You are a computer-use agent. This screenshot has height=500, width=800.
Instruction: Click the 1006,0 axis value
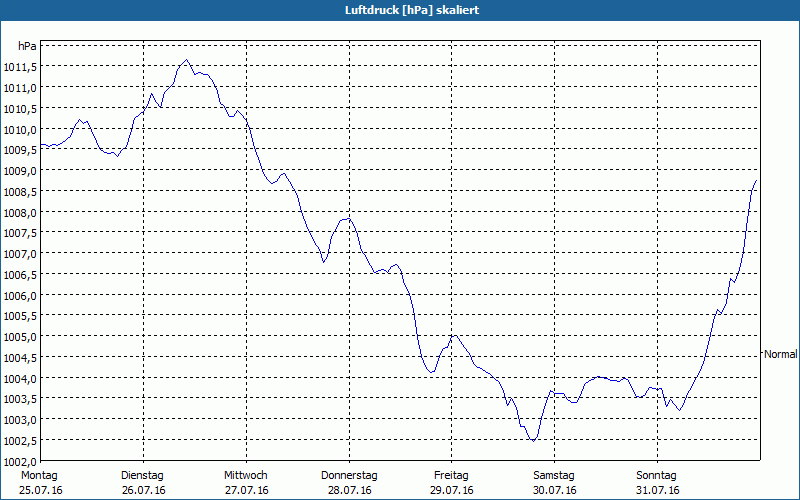pos(20,296)
